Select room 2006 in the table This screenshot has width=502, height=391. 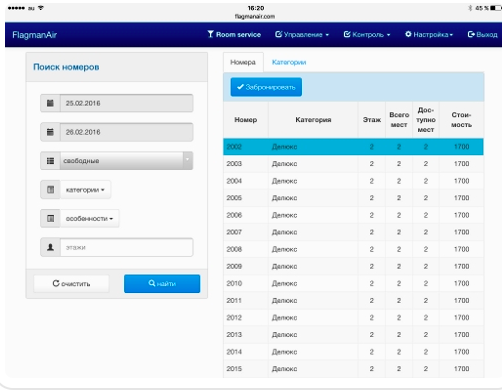coord(353,215)
